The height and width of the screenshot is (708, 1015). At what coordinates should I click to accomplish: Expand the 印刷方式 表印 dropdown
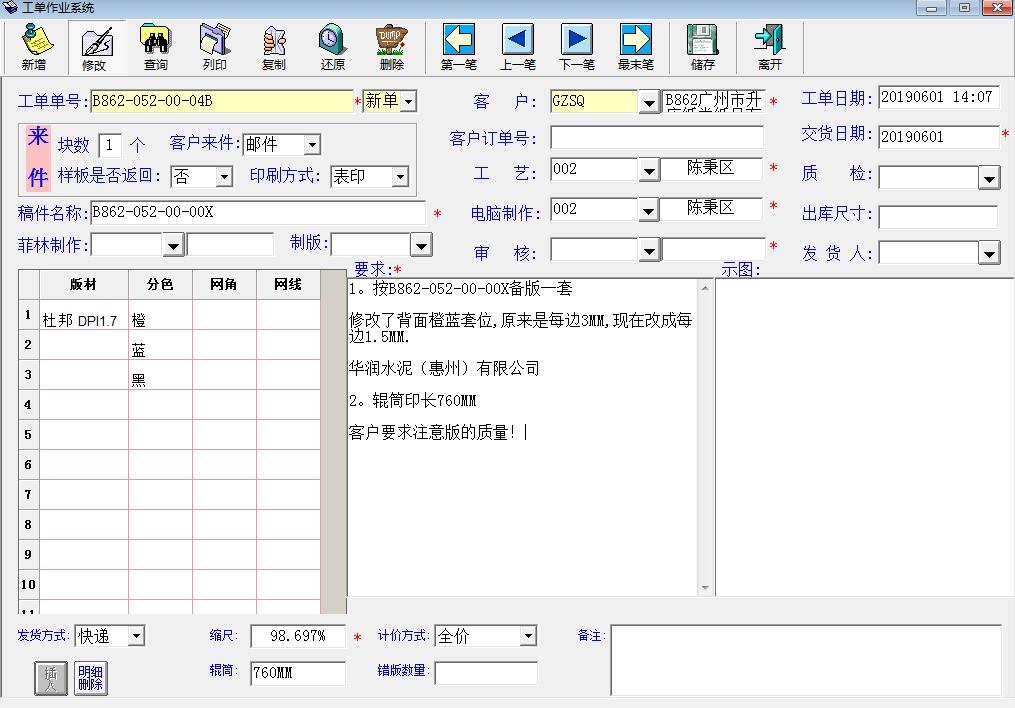coord(401,177)
